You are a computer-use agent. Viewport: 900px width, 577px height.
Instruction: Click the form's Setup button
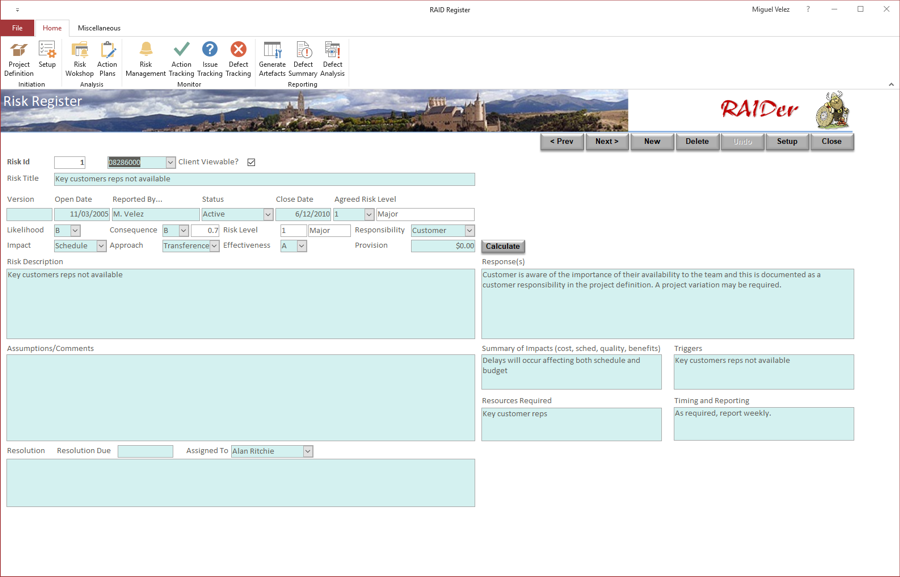787,141
